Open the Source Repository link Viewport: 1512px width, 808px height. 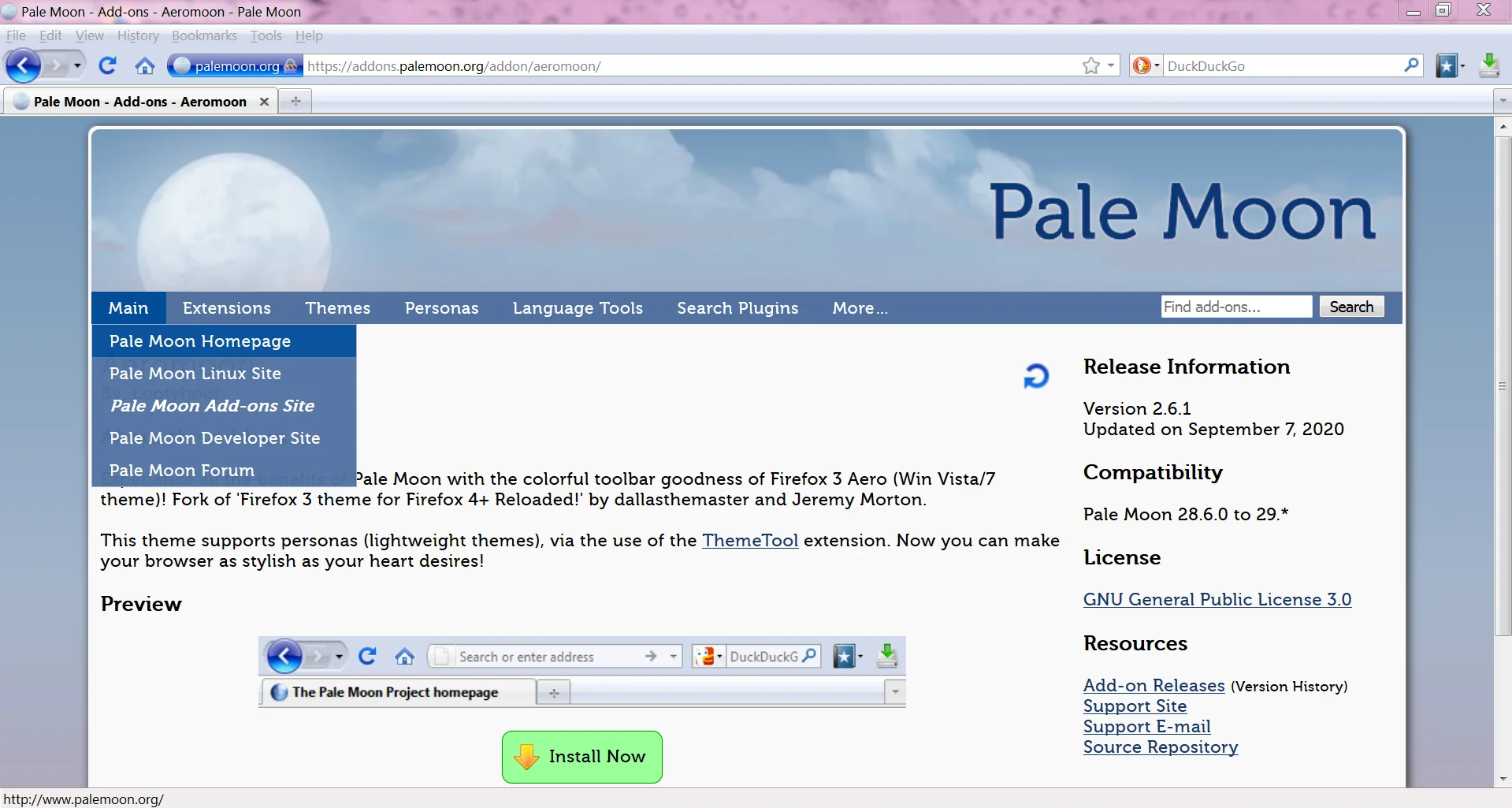pos(1161,747)
